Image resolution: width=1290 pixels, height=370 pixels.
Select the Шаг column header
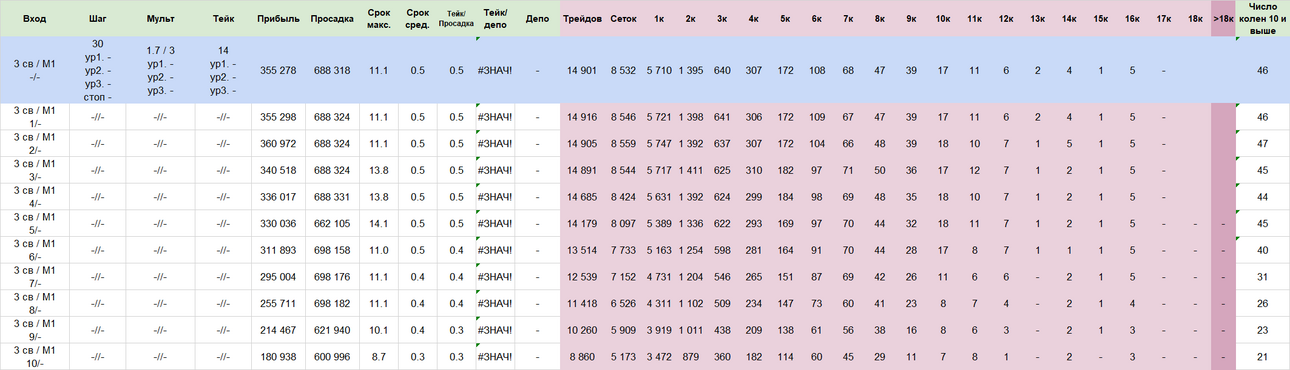point(97,19)
